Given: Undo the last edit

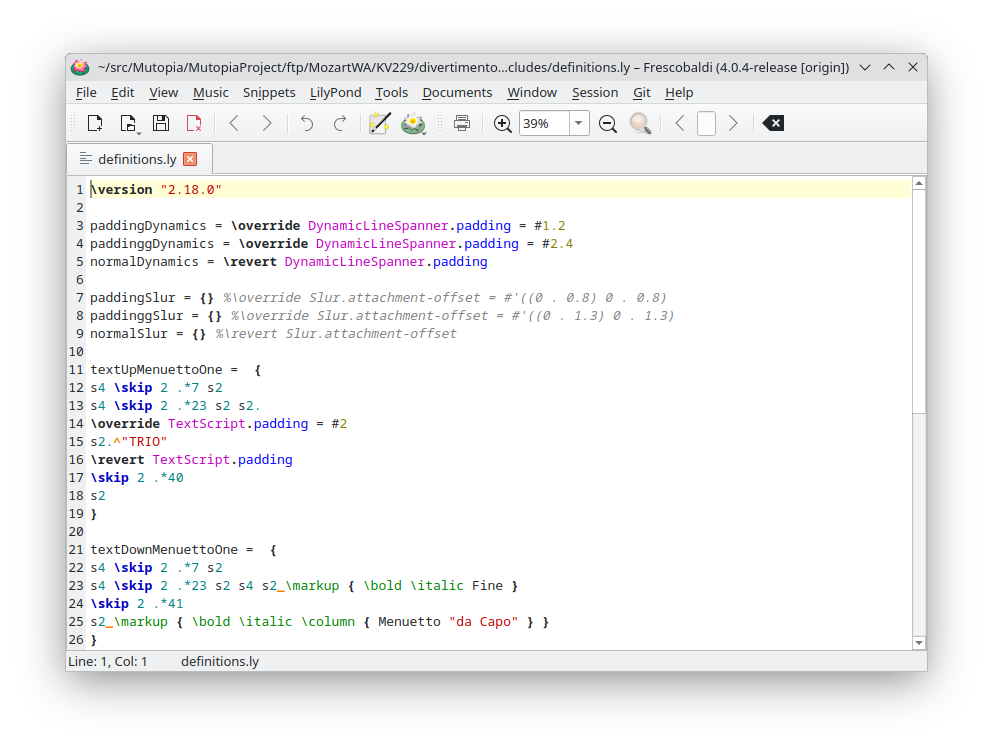Looking at the screenshot, I should click(x=307, y=123).
